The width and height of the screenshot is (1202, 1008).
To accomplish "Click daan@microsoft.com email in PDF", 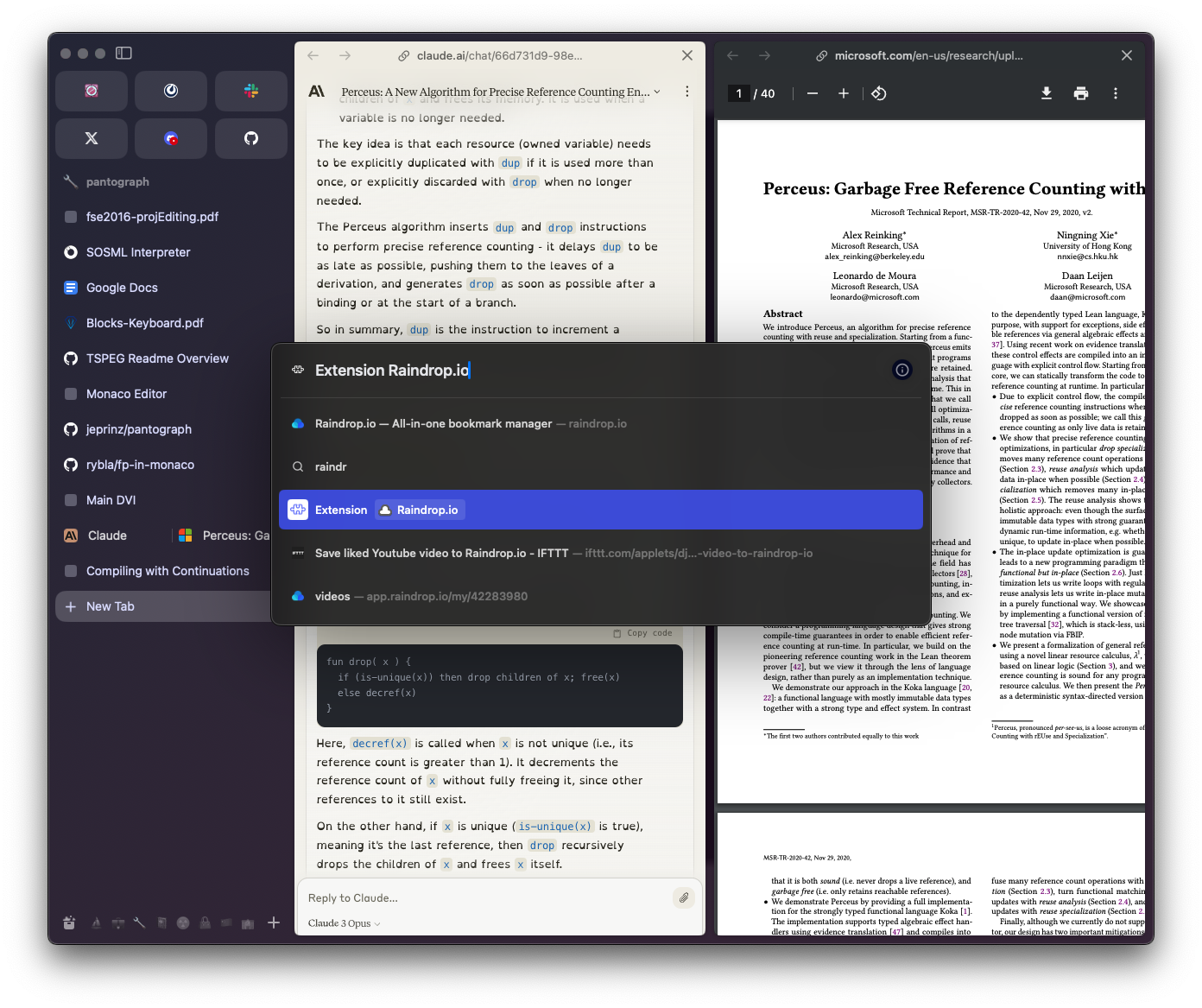I will click(1087, 297).
